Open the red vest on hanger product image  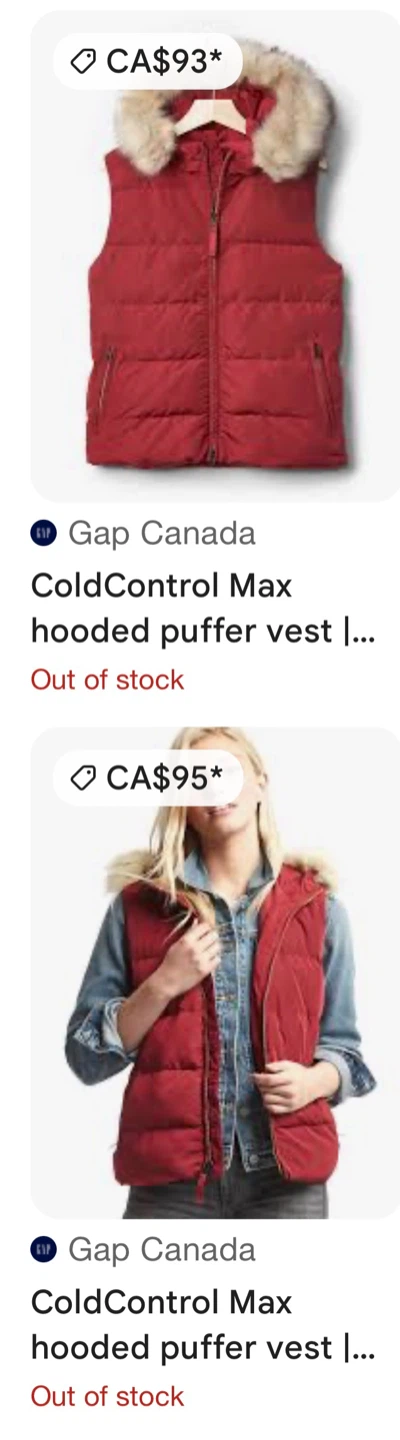click(215, 256)
